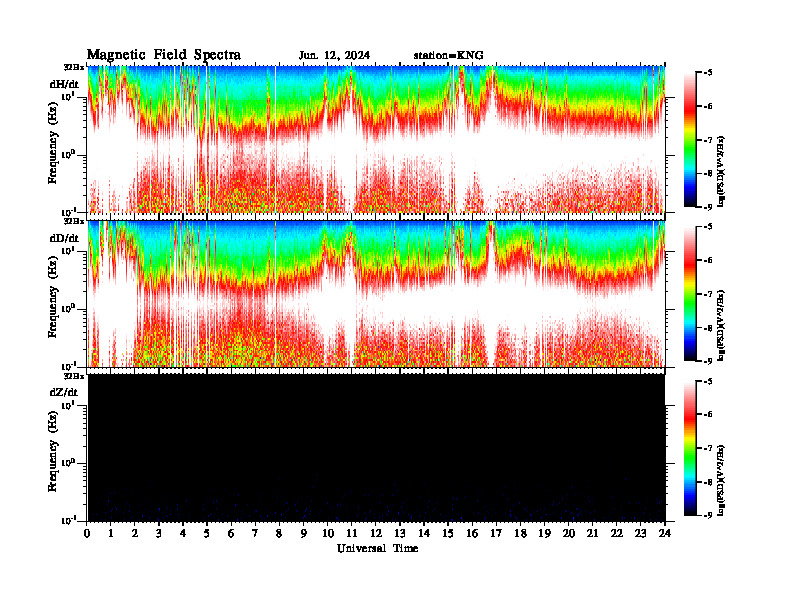Click the -7 tick on the dD/dt color bar
The width and height of the screenshot is (792, 612).
tap(708, 294)
